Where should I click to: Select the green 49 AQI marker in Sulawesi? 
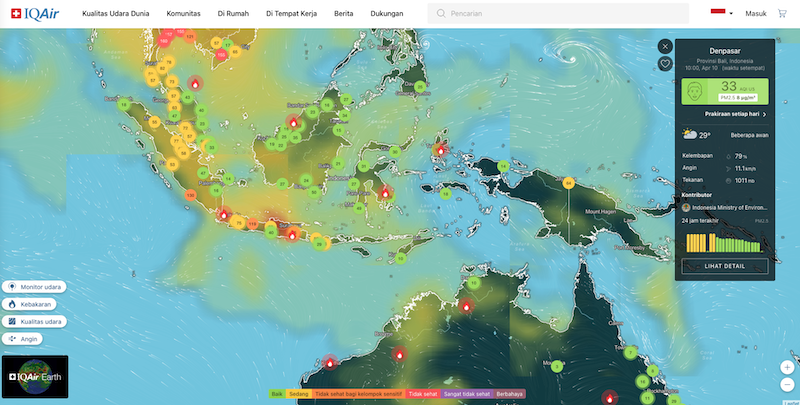359,208
